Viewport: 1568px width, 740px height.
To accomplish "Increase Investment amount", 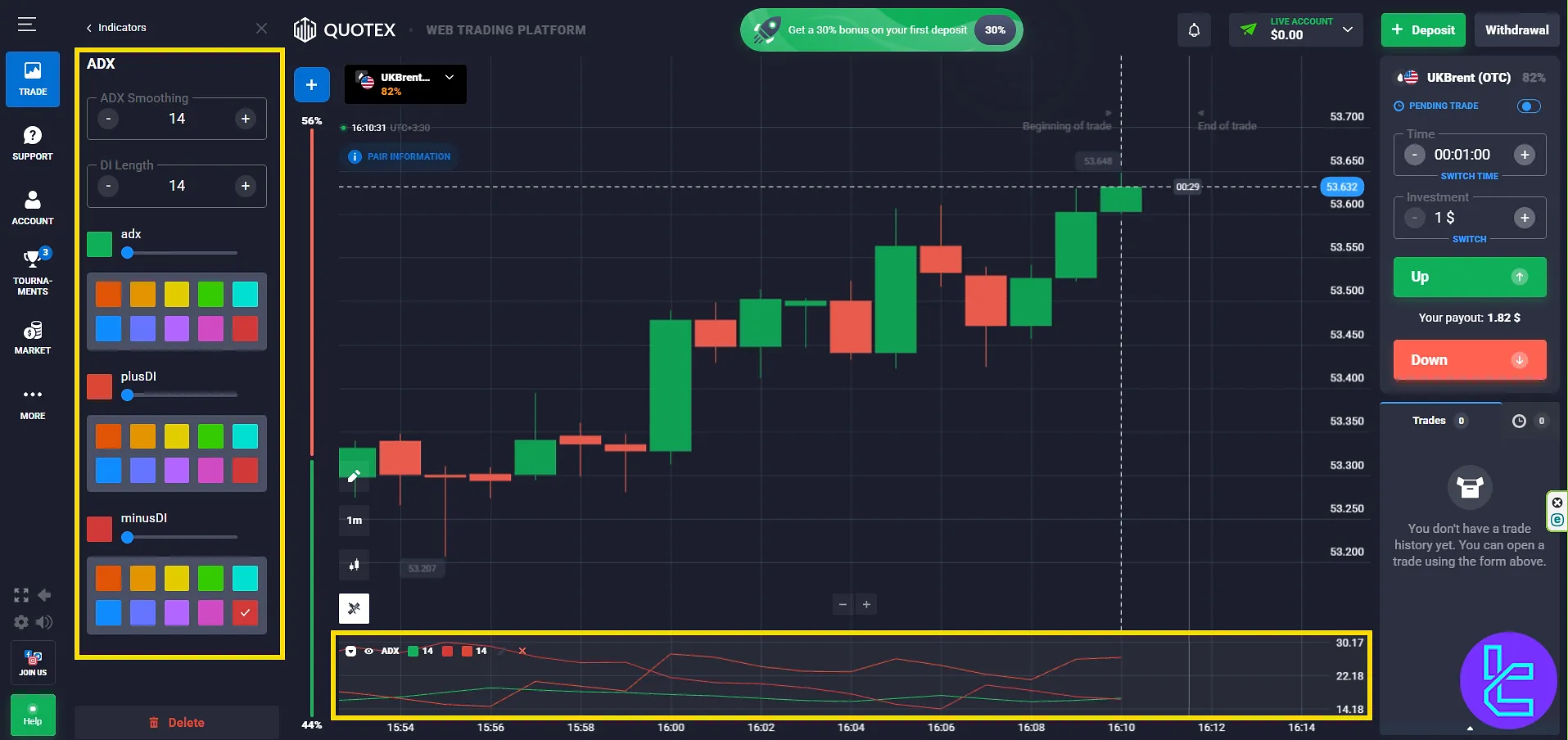I will [x=1525, y=218].
